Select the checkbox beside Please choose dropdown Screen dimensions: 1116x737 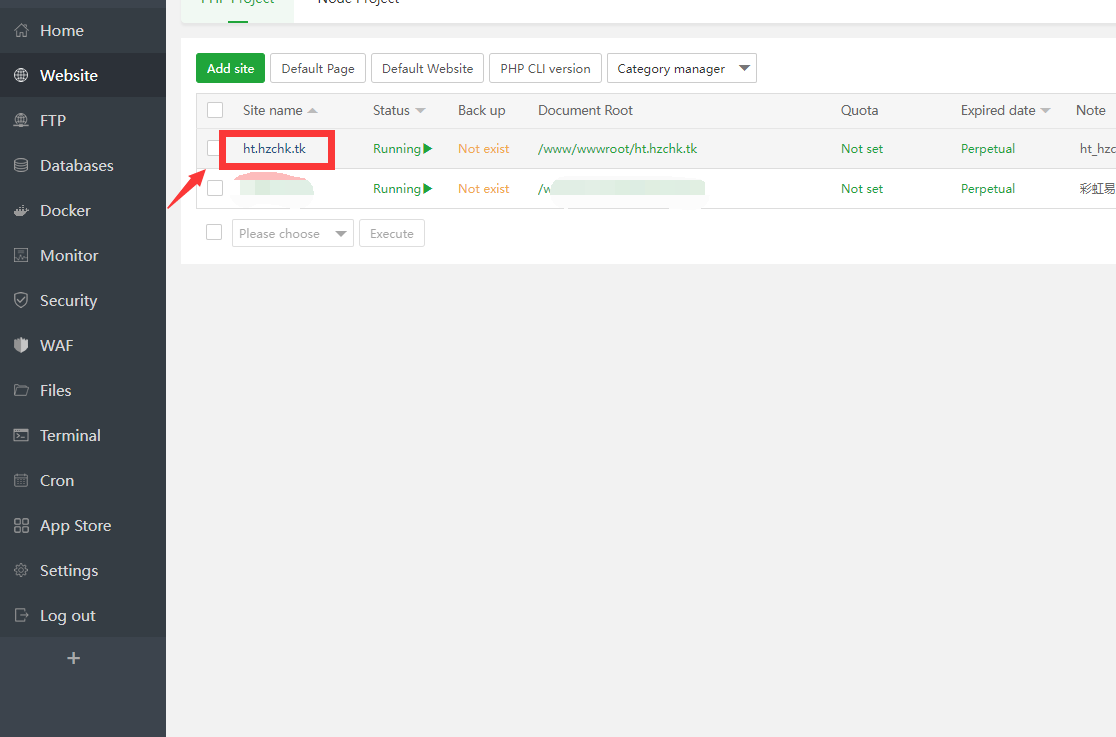pyautogui.click(x=214, y=232)
